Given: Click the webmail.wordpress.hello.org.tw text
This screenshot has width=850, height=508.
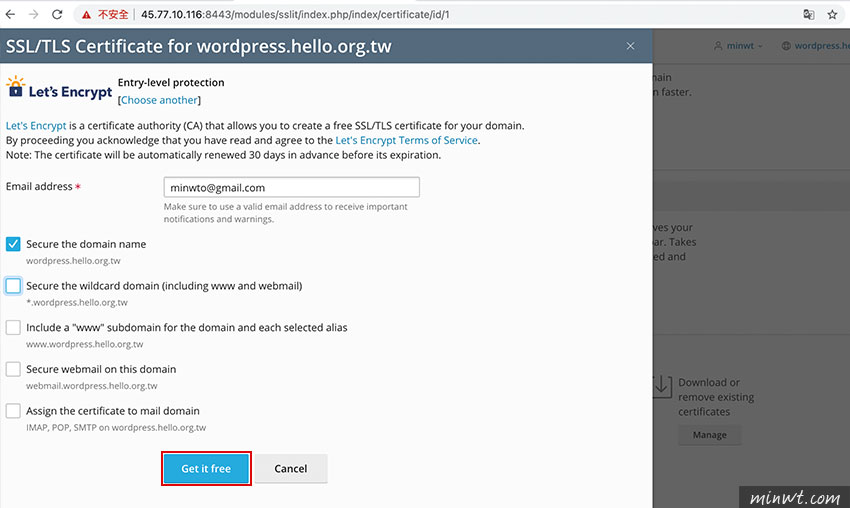Looking at the screenshot, I should coord(92,386).
